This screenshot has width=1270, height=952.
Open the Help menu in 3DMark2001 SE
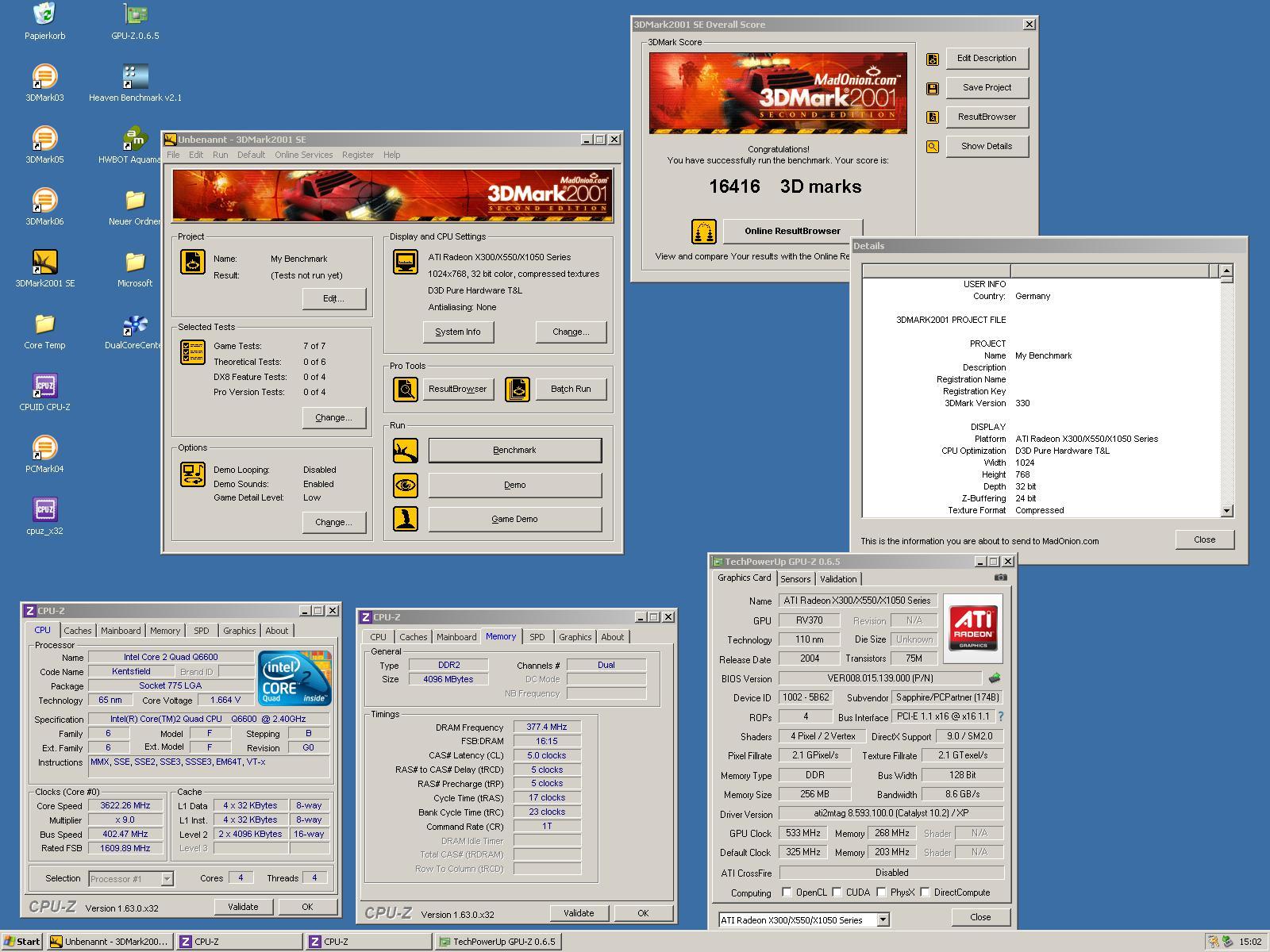click(392, 155)
